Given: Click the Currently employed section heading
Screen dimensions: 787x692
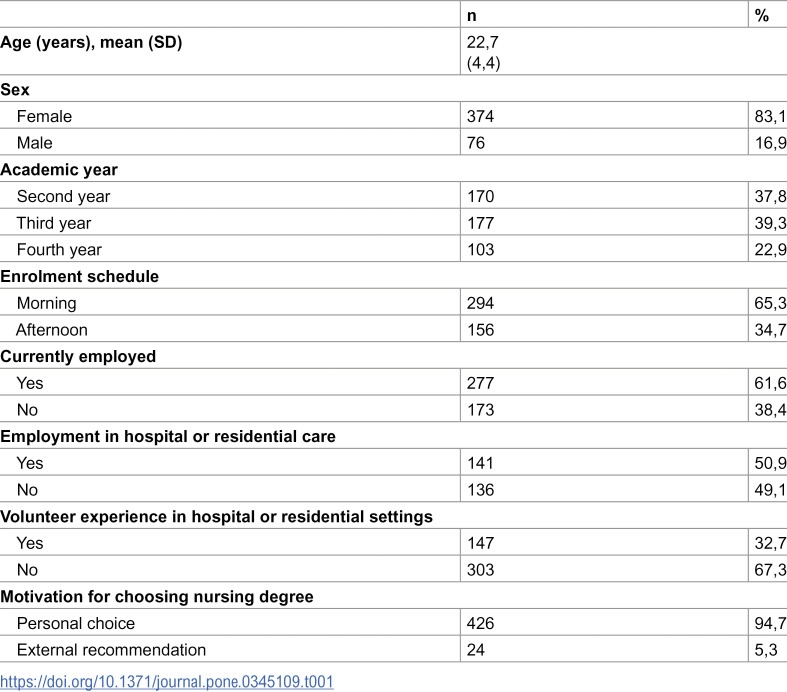Looking at the screenshot, I should coord(78,356).
